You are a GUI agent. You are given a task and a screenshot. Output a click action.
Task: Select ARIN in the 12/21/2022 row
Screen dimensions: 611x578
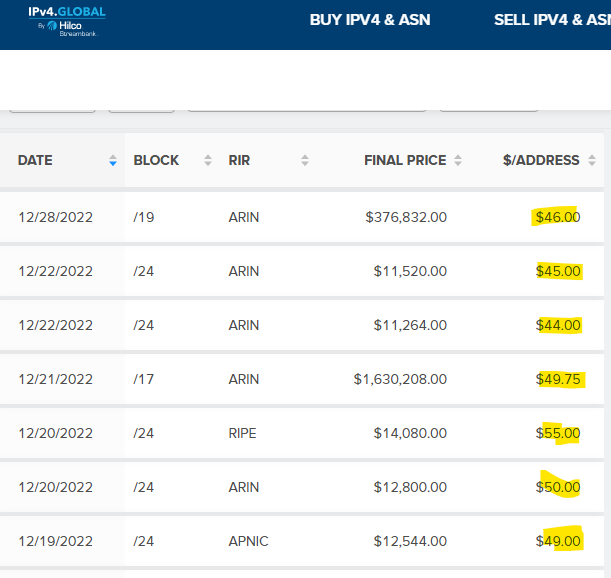[x=244, y=379]
